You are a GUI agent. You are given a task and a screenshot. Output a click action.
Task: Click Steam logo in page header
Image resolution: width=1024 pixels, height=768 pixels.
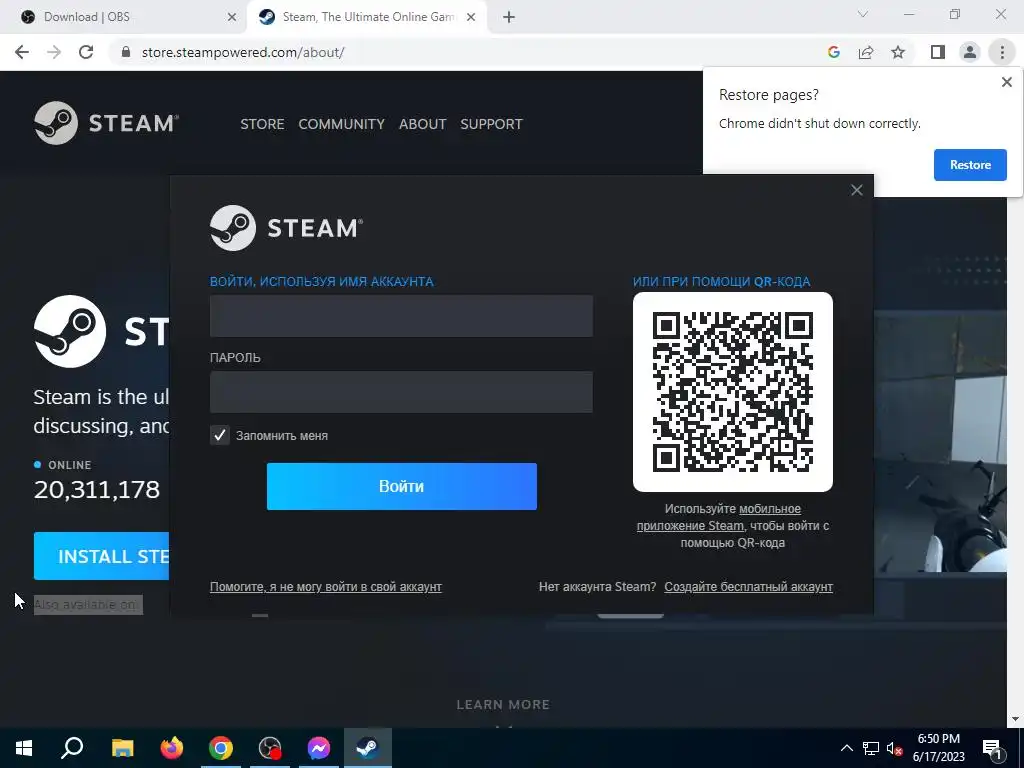106,123
